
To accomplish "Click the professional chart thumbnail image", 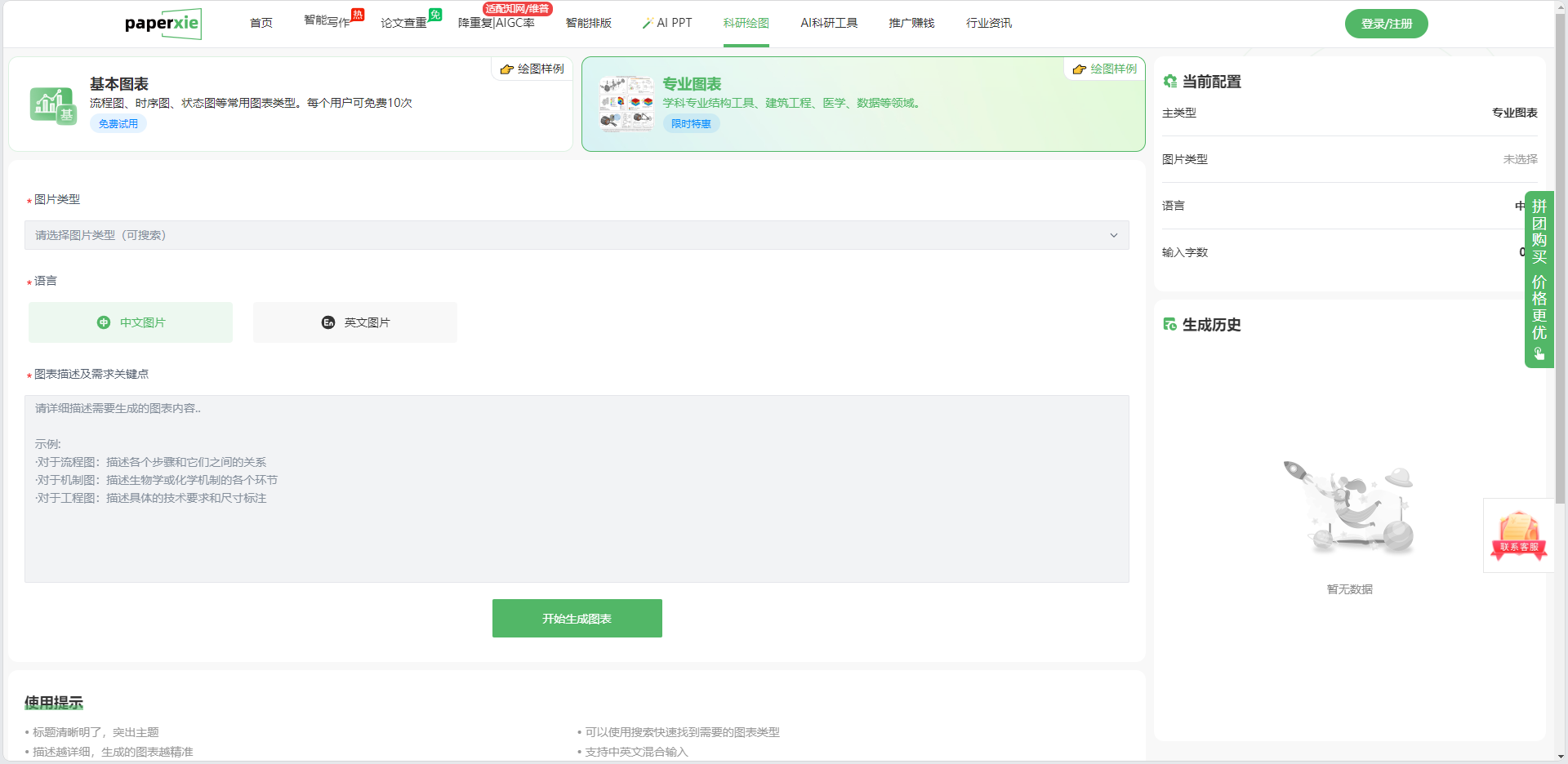I will (x=626, y=104).
